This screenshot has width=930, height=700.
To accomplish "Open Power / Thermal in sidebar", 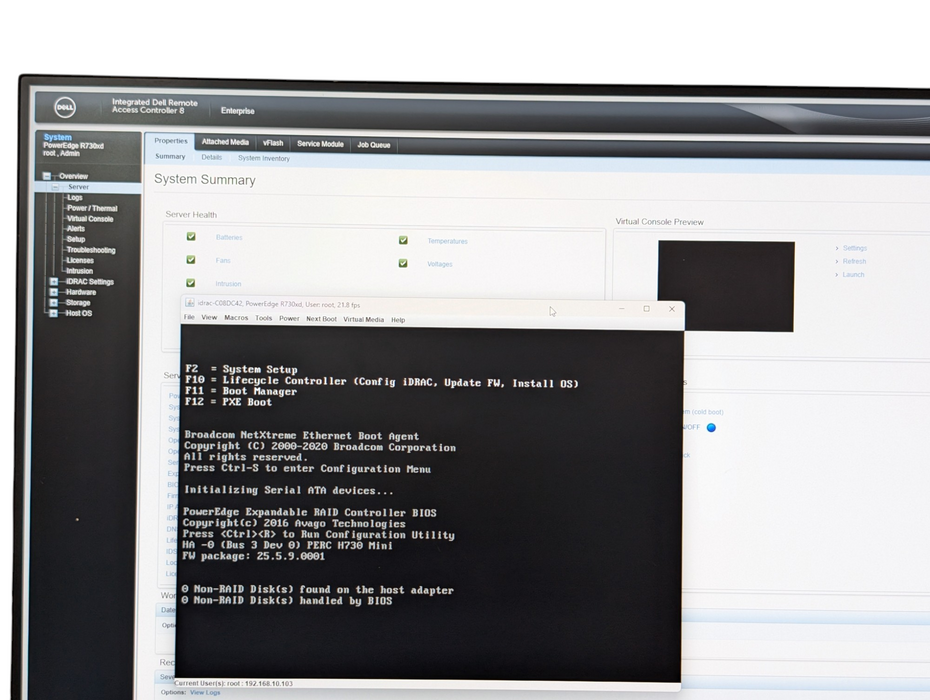I will point(92,208).
